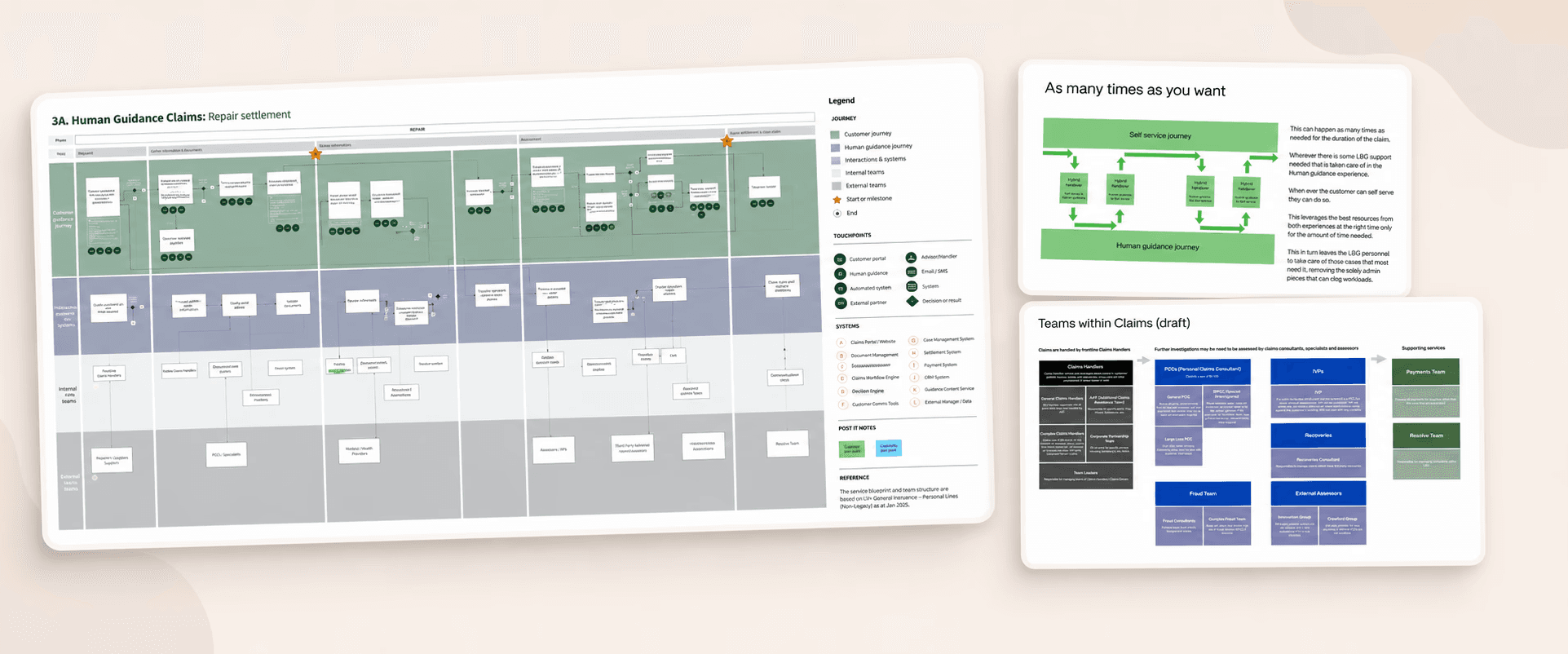The width and height of the screenshot is (1568, 654).
Task: Click the Advisor/Handler touchpoint icon
Action: click(x=911, y=258)
